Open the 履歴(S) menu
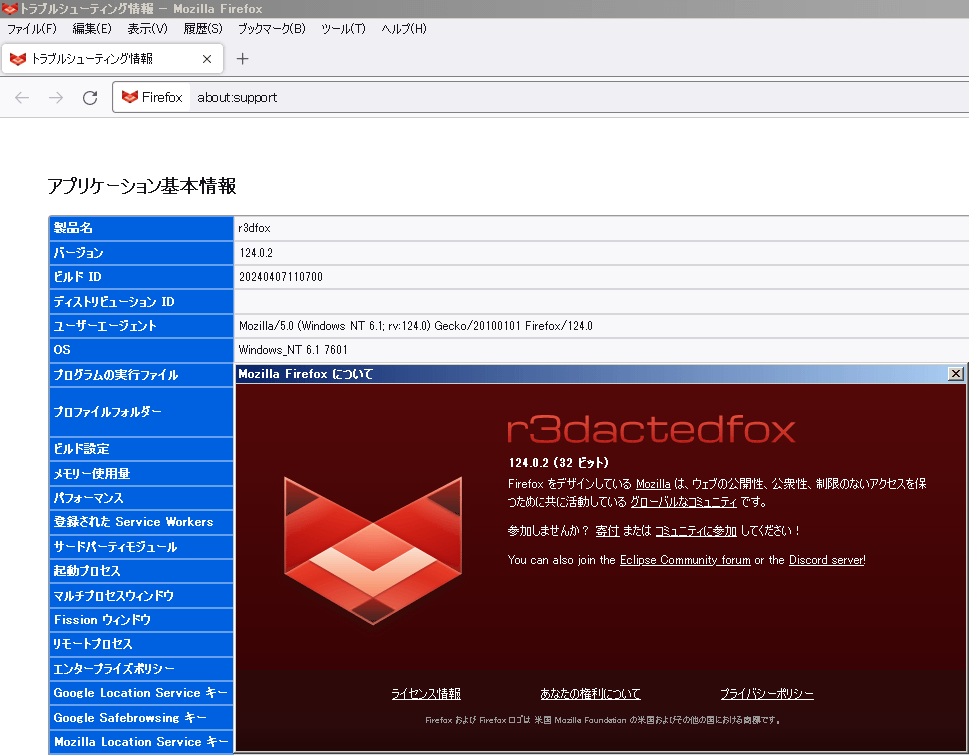969x755 pixels. click(203, 29)
